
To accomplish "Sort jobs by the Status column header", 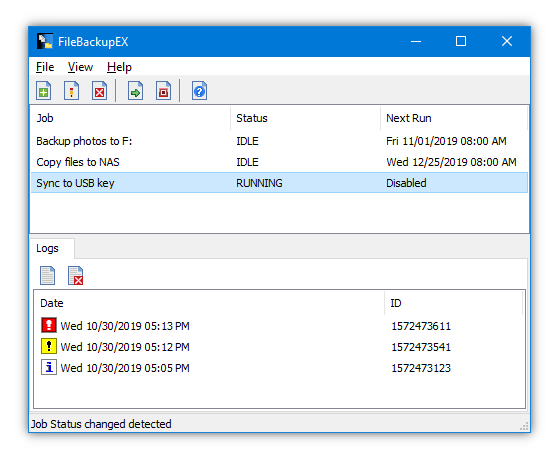I will (305, 118).
